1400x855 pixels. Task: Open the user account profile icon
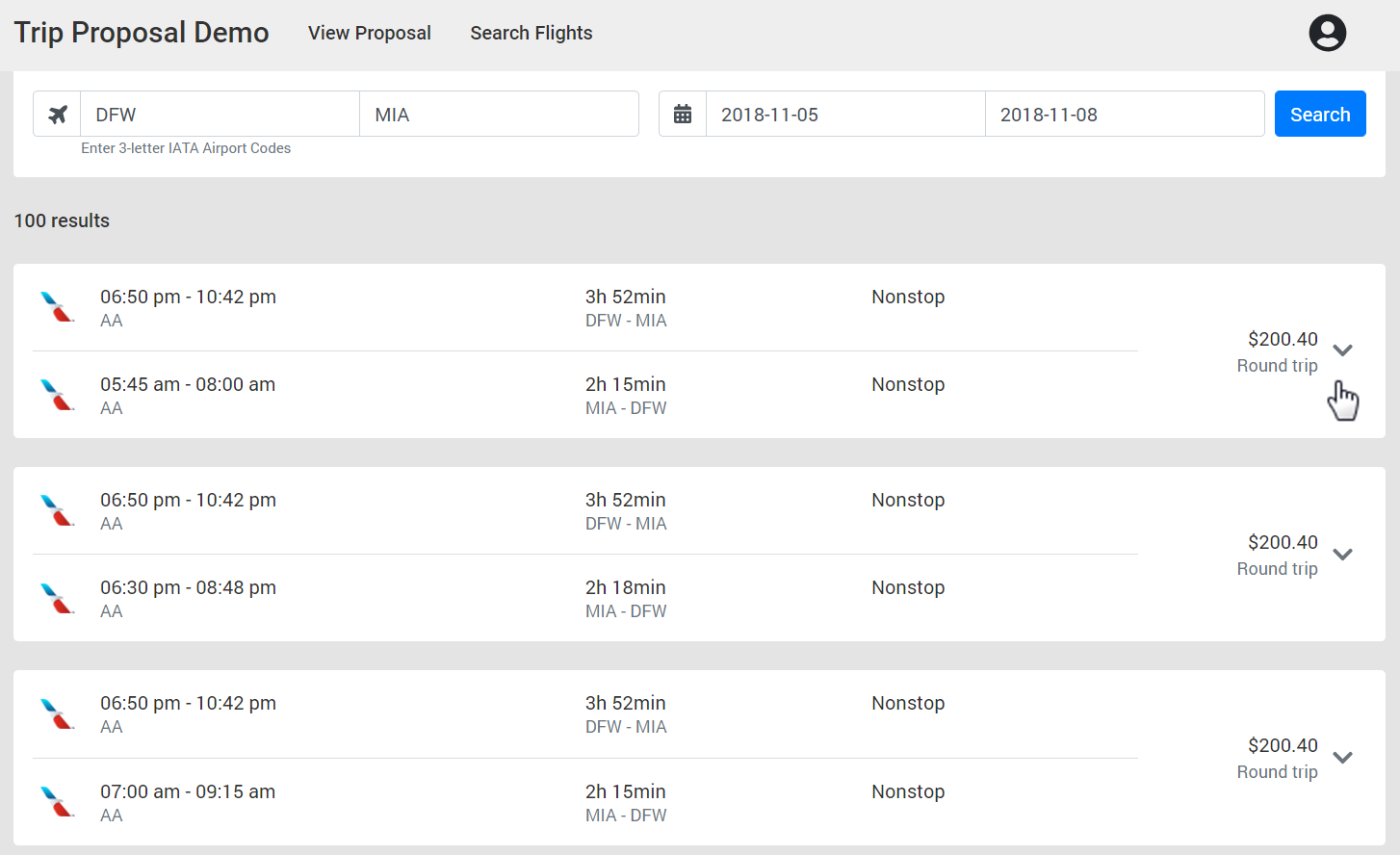point(1327,33)
